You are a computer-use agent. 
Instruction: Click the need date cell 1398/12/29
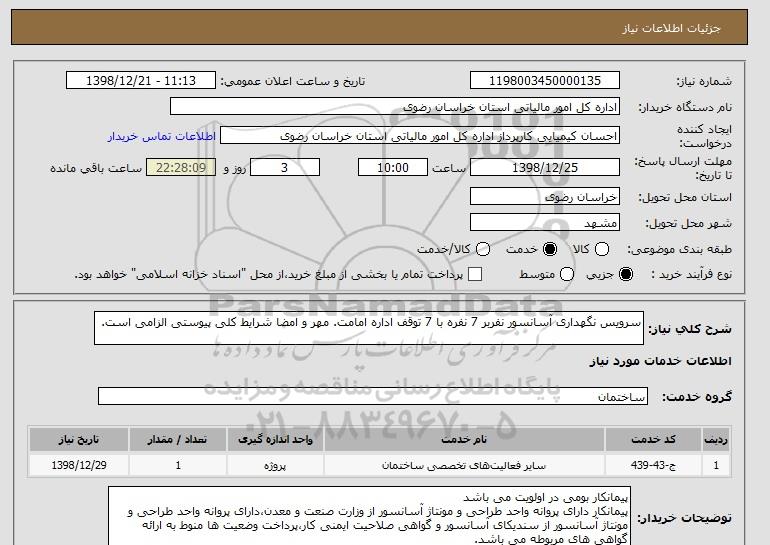click(79, 465)
